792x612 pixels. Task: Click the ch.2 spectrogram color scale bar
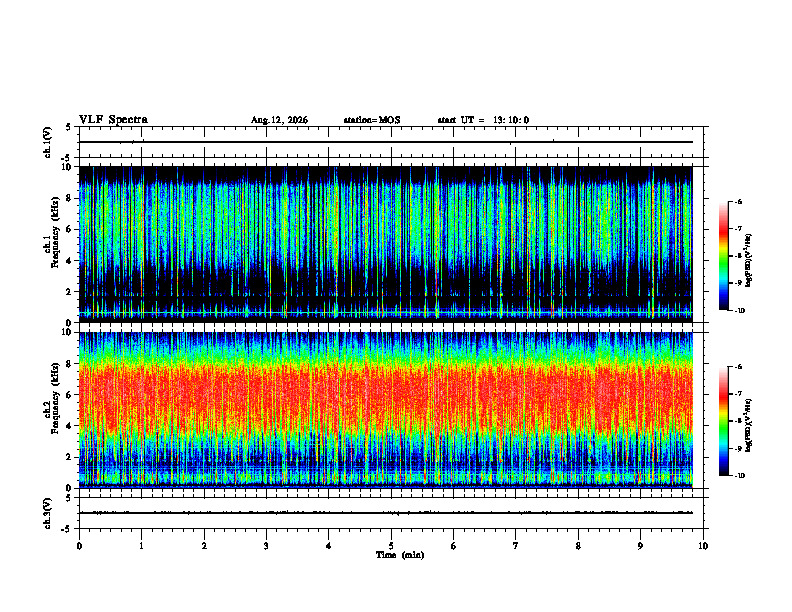[724, 421]
